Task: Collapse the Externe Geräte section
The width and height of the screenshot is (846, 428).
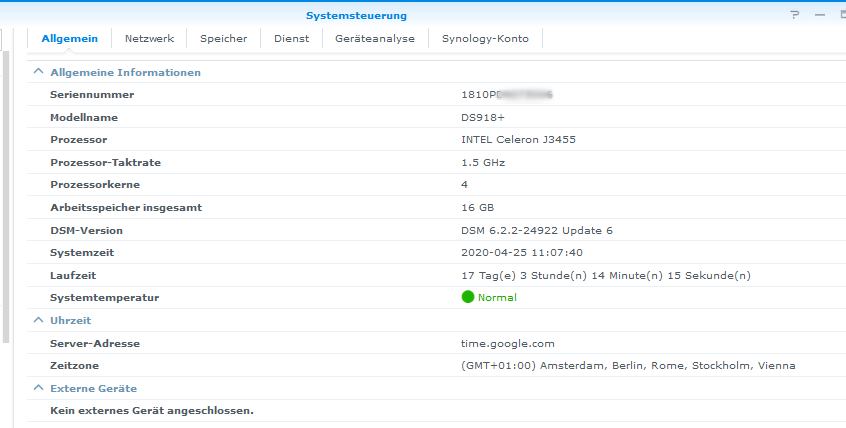Action: pos(38,388)
